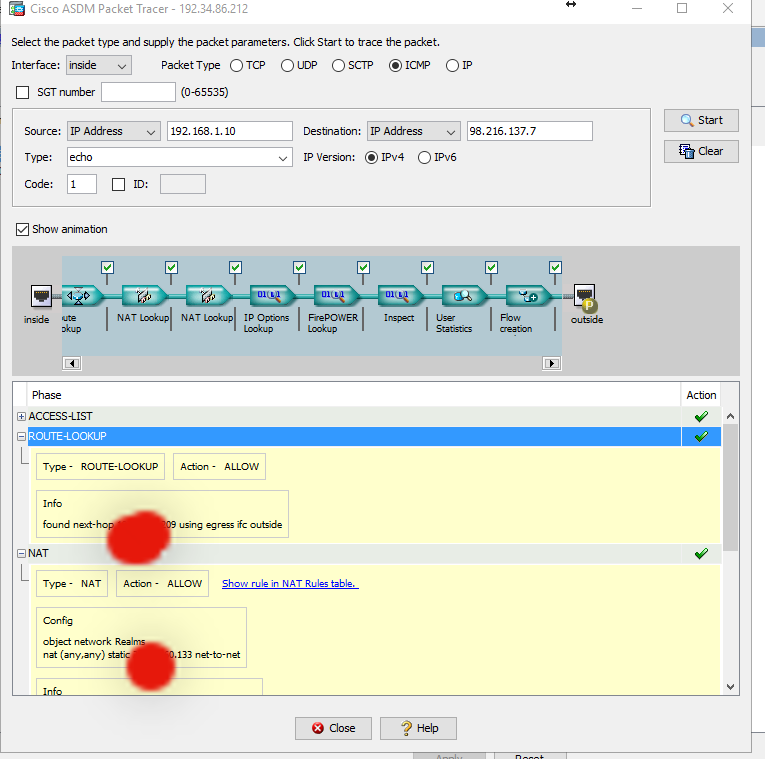Click the first NAT Lookup phase icon
Viewport: 765px width, 759px height.
tap(144, 296)
